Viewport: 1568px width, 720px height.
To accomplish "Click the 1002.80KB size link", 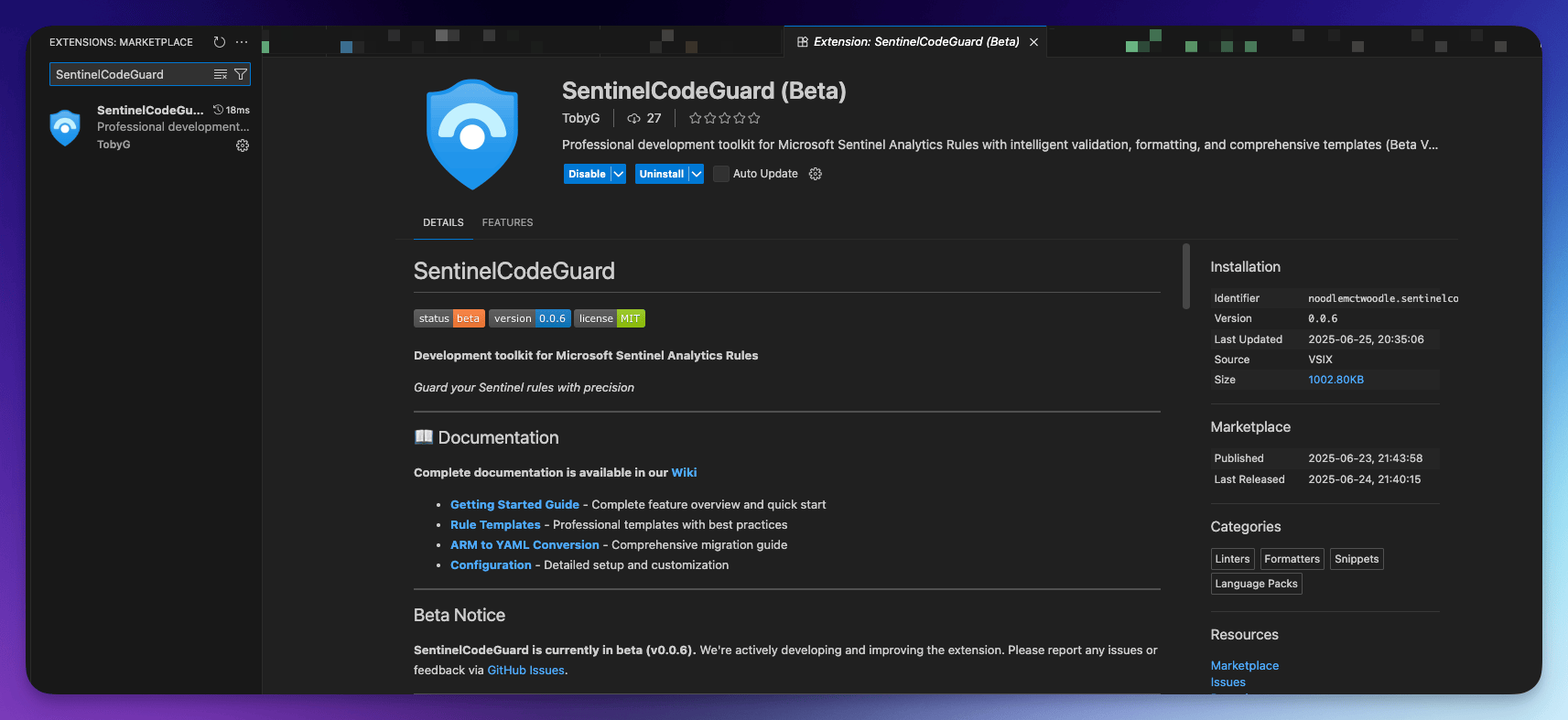I will pos(1336,380).
